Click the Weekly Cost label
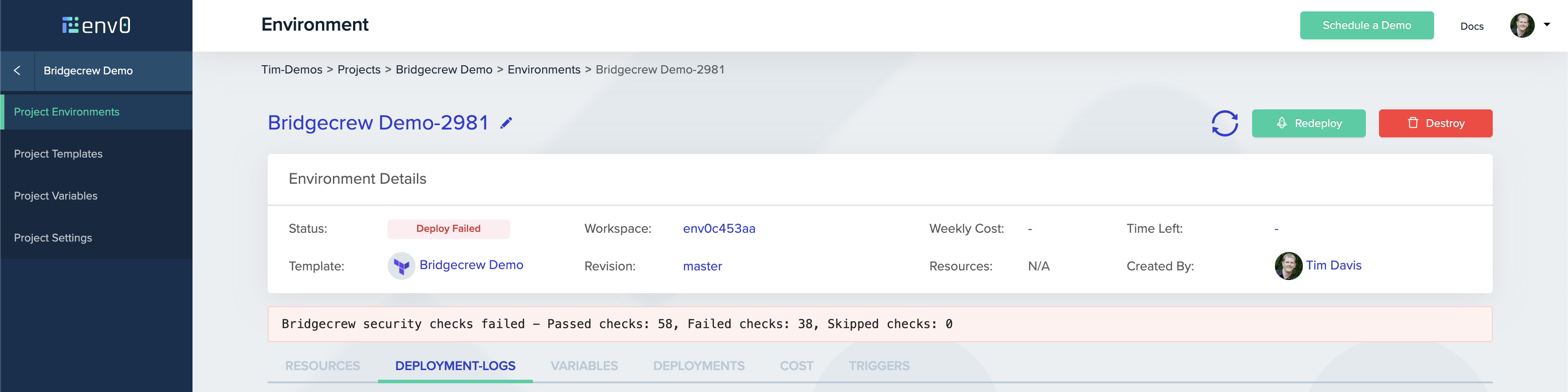This screenshot has height=392, width=1568. (x=966, y=230)
